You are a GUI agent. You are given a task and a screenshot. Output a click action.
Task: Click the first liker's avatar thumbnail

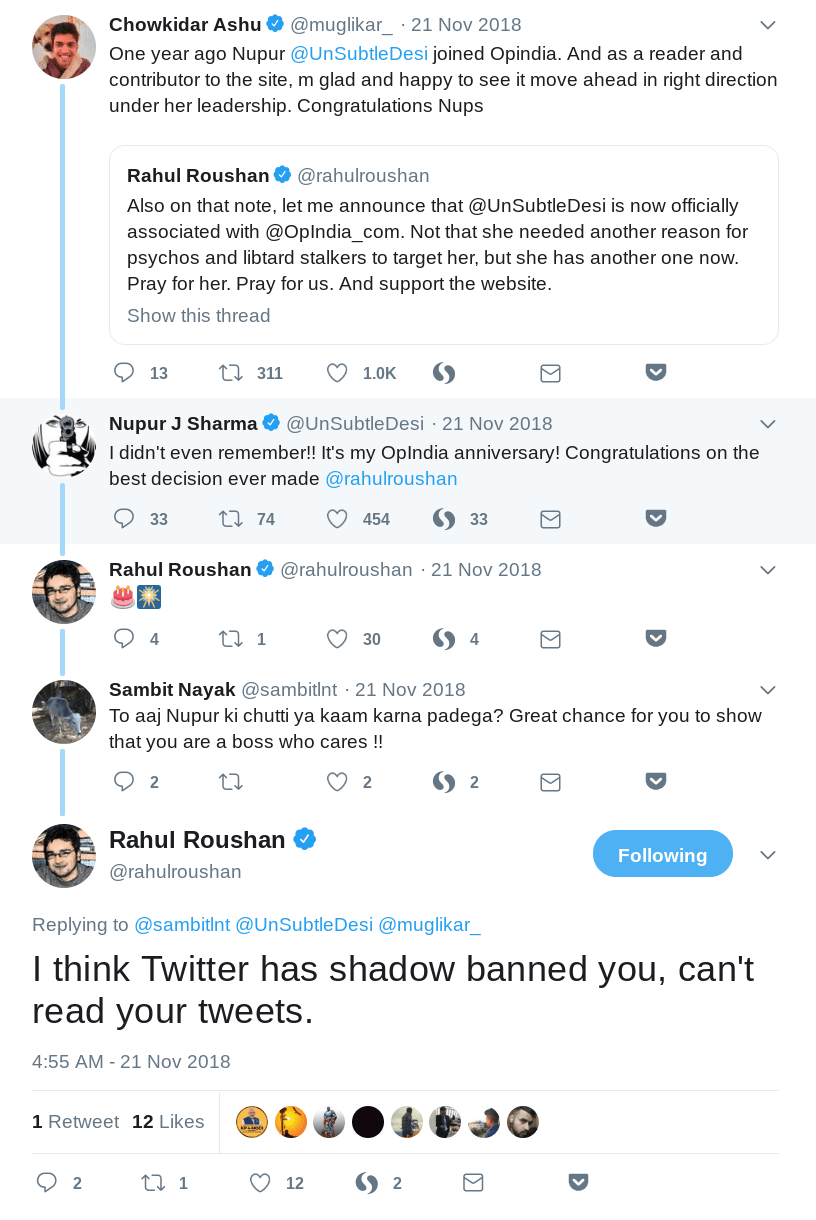252,1121
